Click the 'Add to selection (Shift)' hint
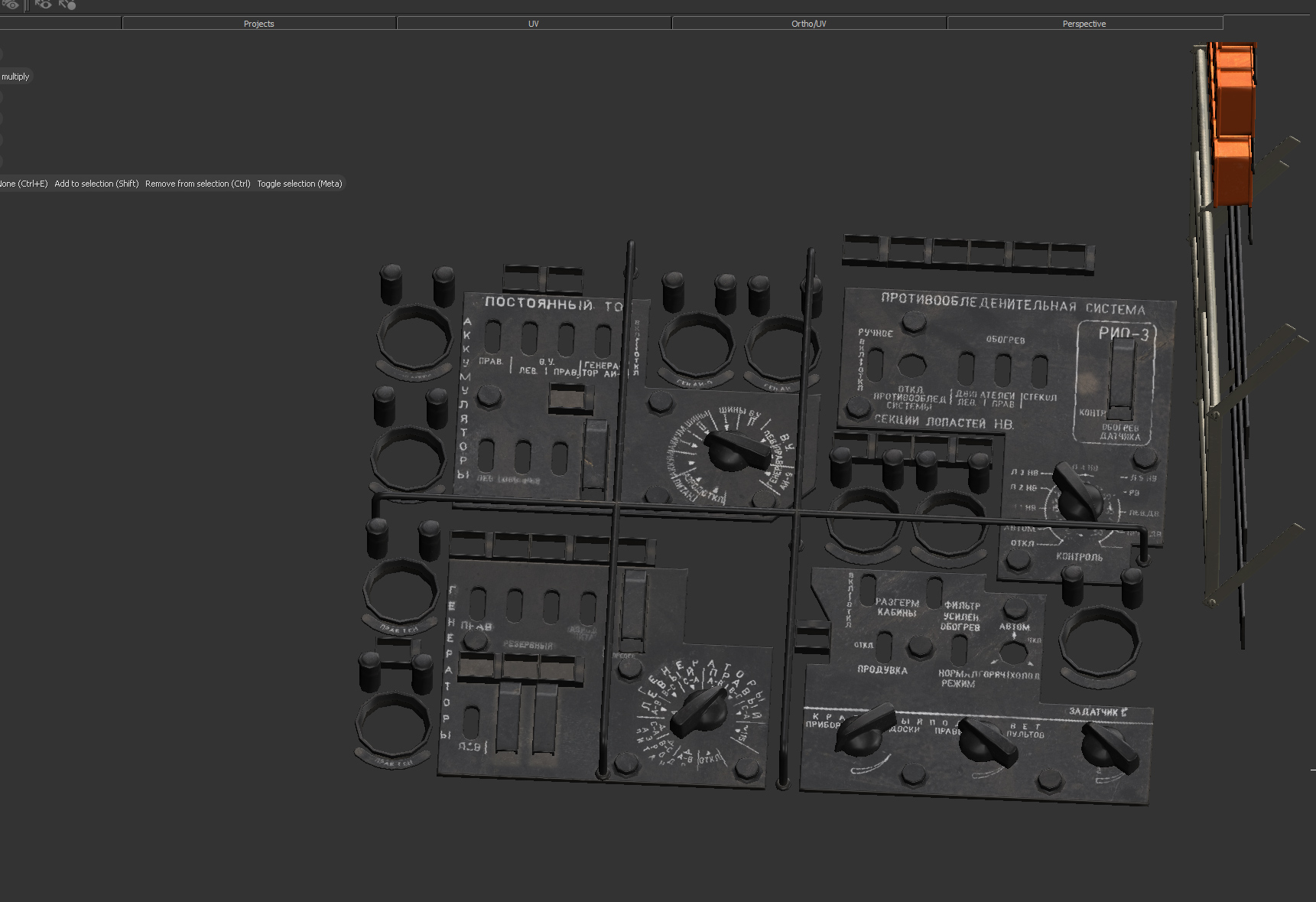This screenshot has height=902, width=1316. pyautogui.click(x=96, y=184)
